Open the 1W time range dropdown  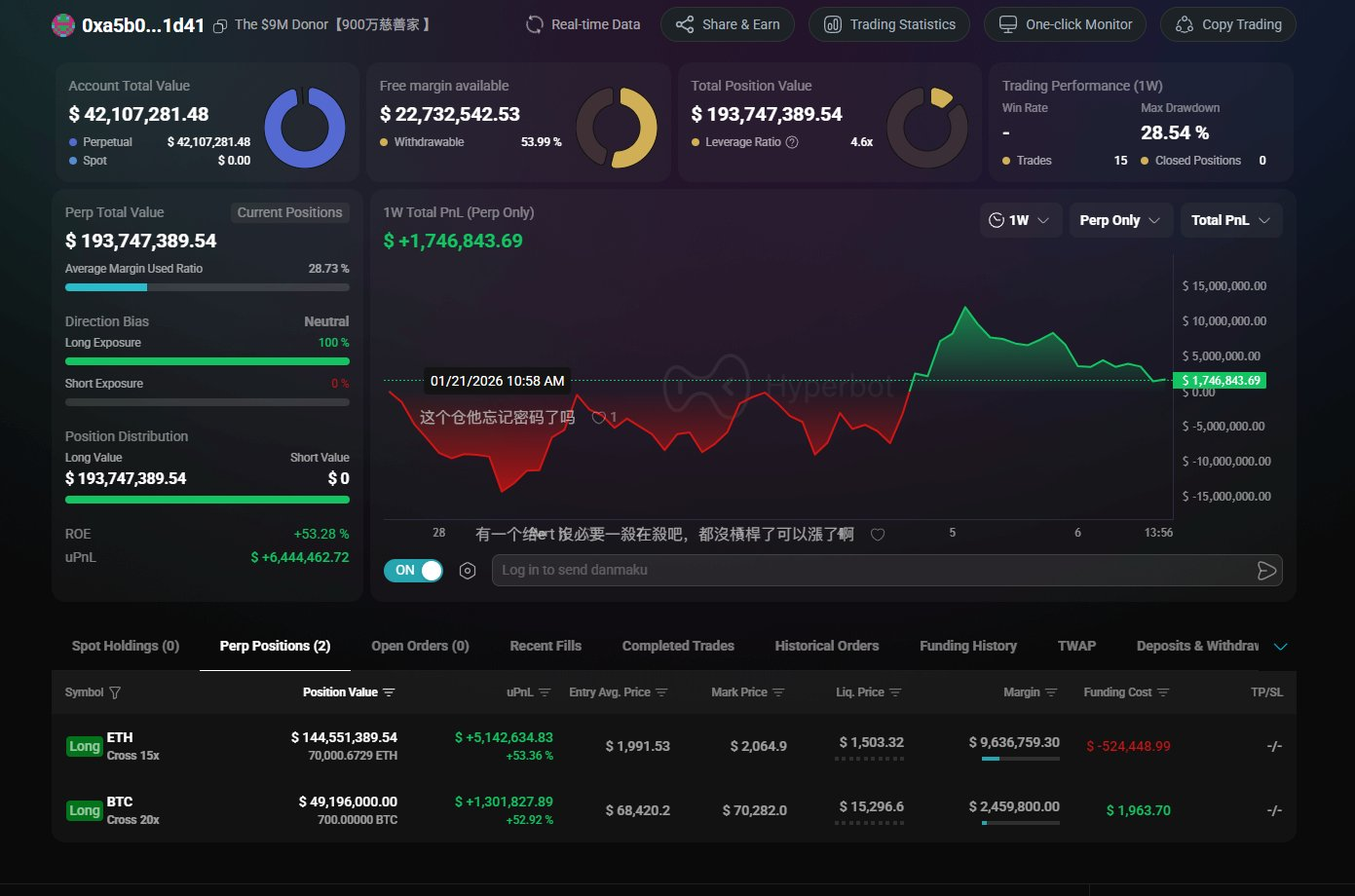click(1020, 220)
